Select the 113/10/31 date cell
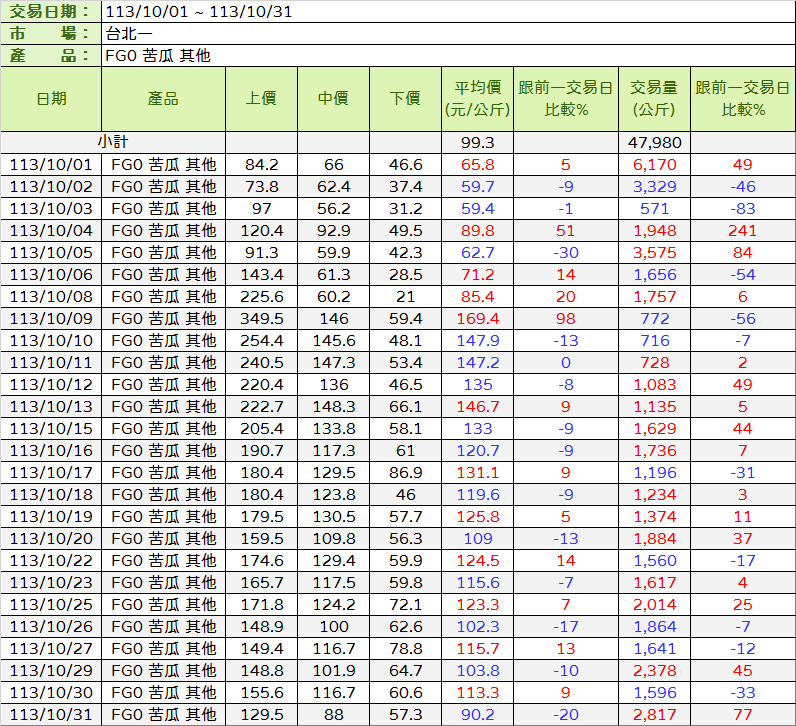 click(51, 714)
